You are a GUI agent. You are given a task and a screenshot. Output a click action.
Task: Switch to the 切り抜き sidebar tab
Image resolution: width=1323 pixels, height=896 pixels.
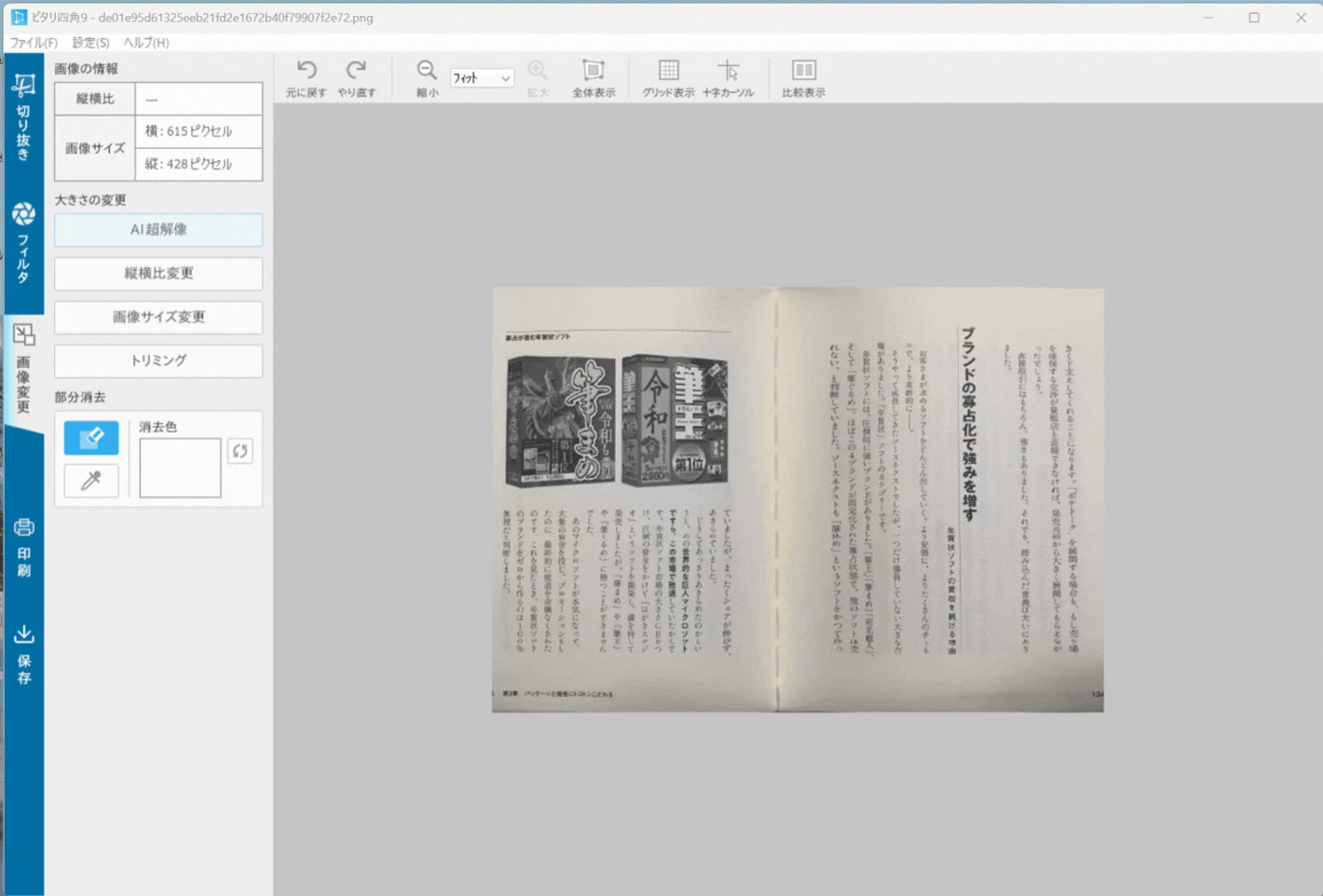23,117
